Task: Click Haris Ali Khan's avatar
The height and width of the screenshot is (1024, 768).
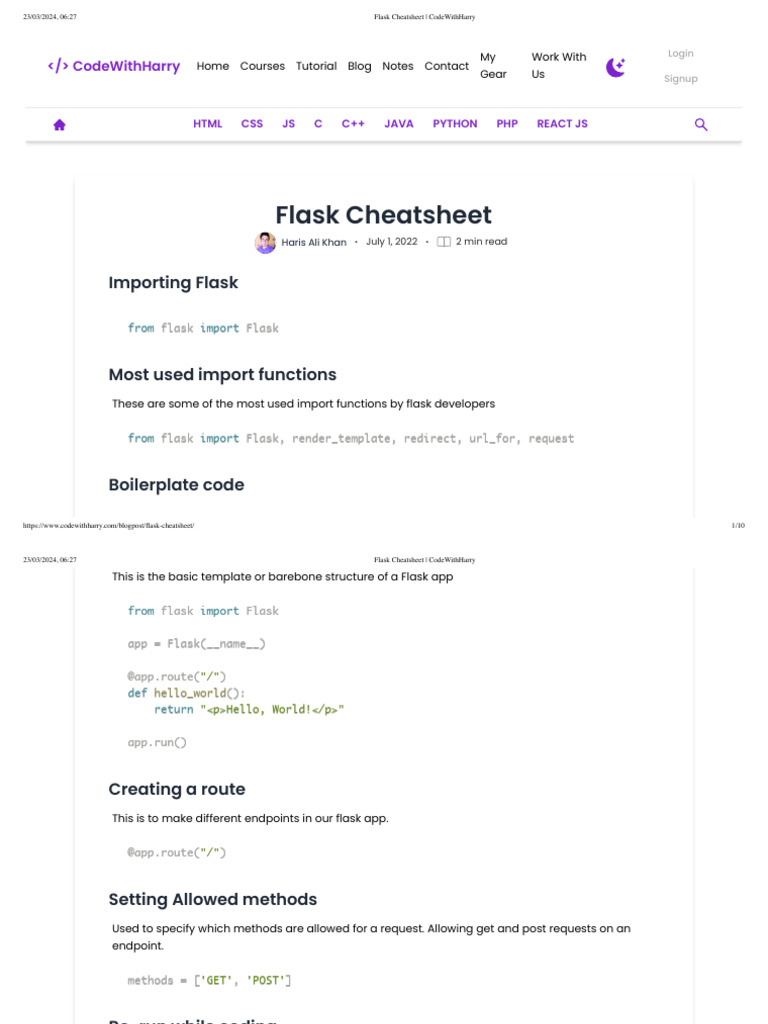Action: pyautogui.click(x=265, y=242)
